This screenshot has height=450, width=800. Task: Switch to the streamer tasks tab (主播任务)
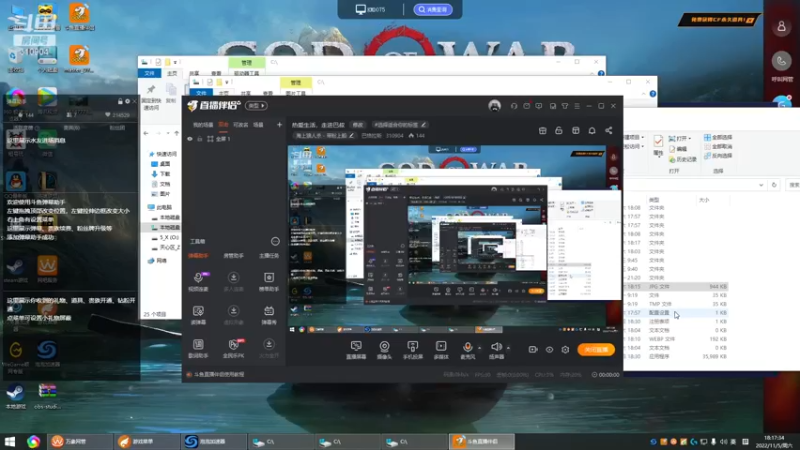[269, 256]
